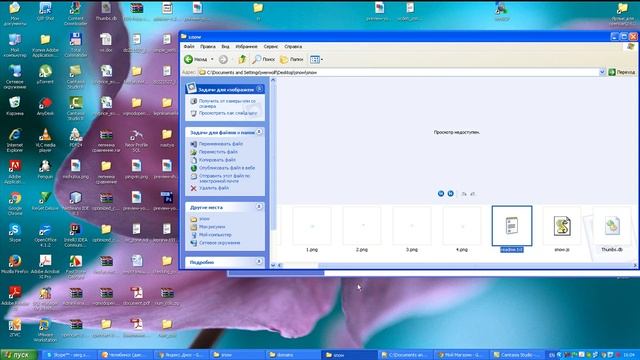Click the Удалить файл link

[x=213, y=188]
